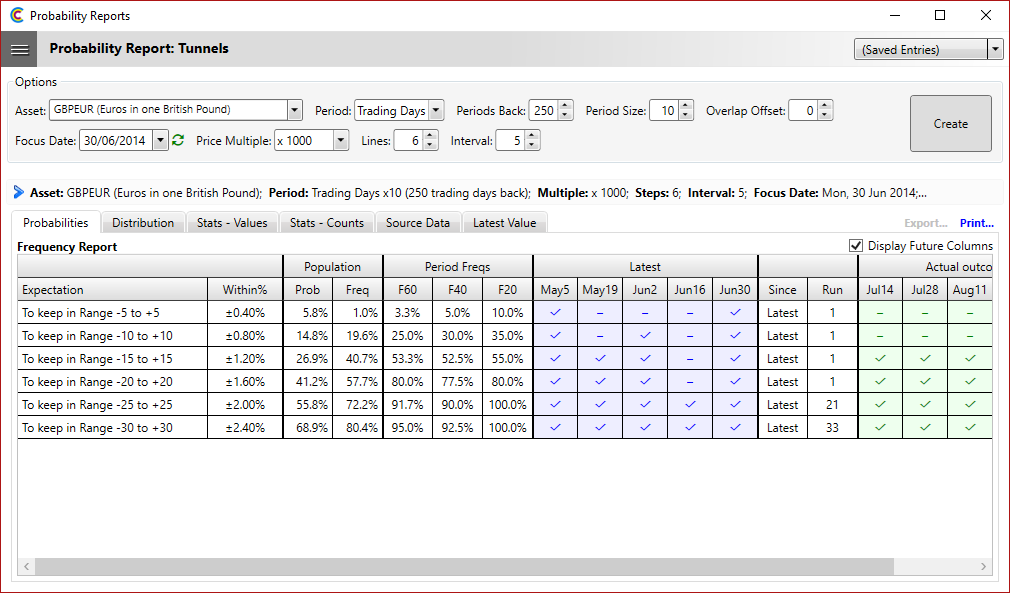Decrease the Interval spinner value
The height and width of the screenshot is (593, 1010).
532,146
